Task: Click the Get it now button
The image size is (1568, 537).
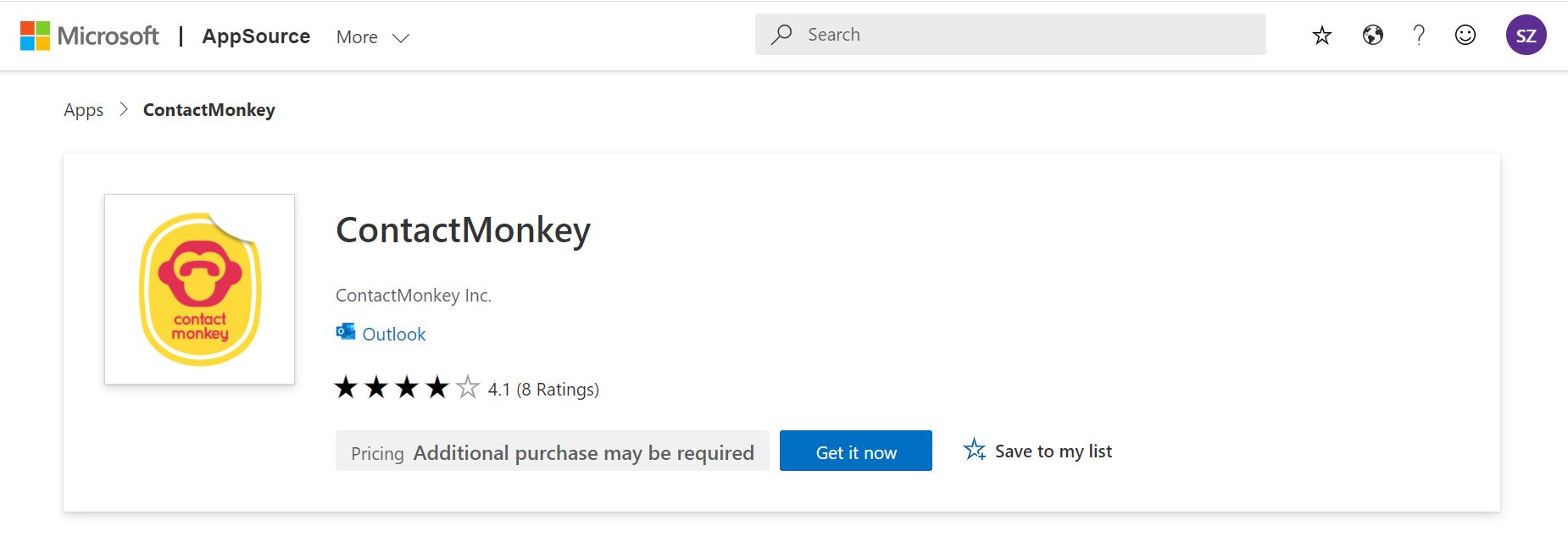Action: (x=856, y=451)
